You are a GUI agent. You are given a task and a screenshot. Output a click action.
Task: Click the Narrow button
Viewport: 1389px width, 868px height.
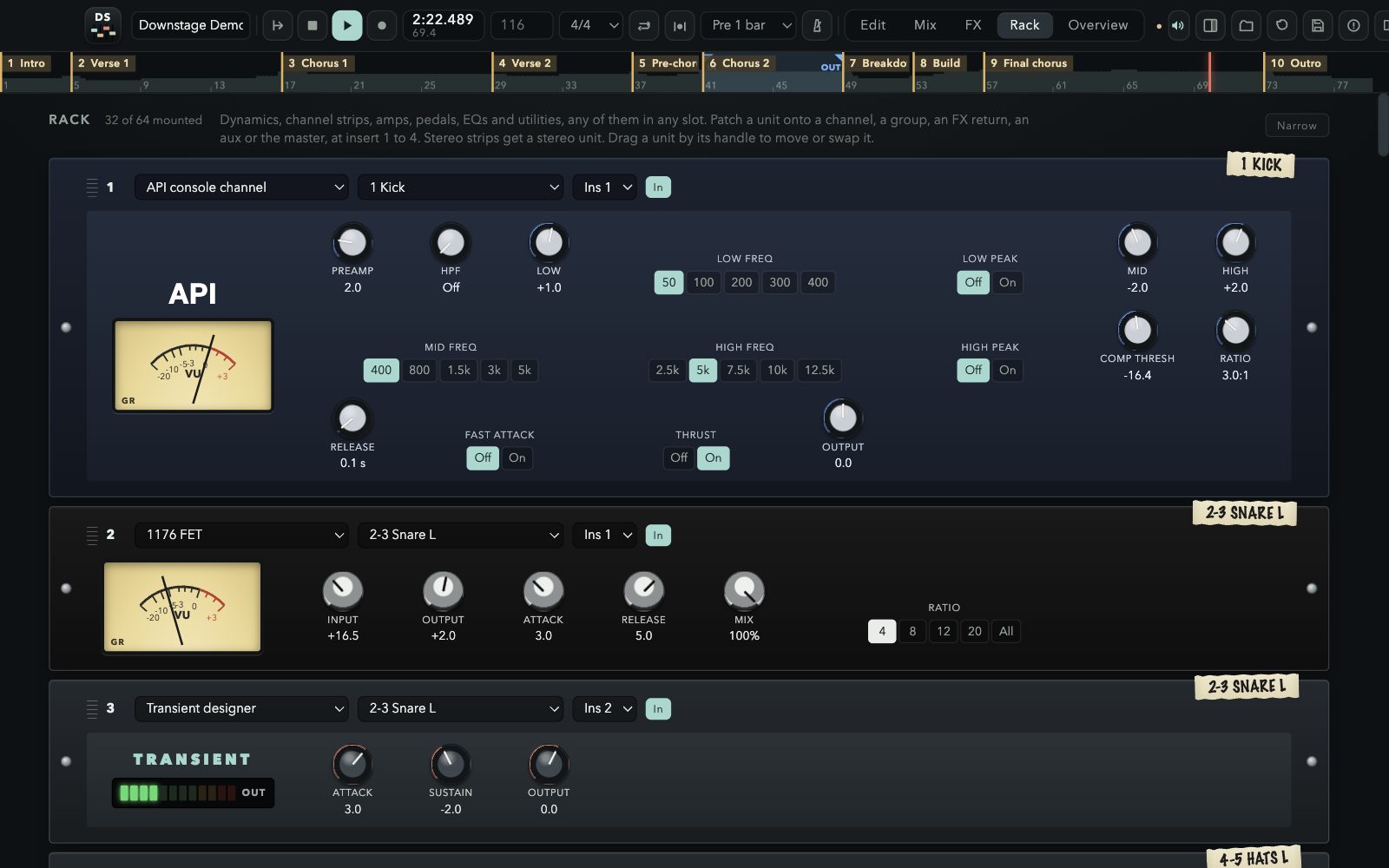tap(1296, 126)
